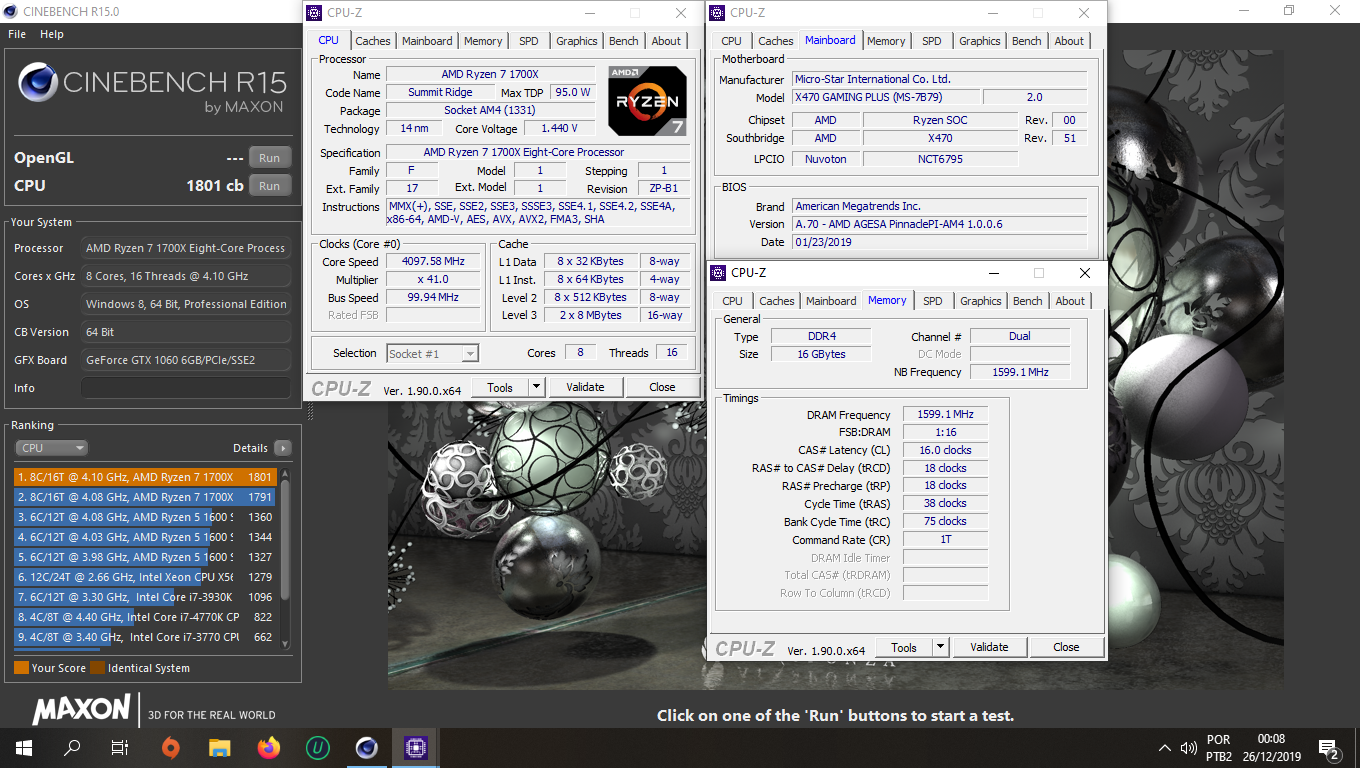The image size is (1360, 768).
Task: Open the notification center icon
Action: point(1329,748)
